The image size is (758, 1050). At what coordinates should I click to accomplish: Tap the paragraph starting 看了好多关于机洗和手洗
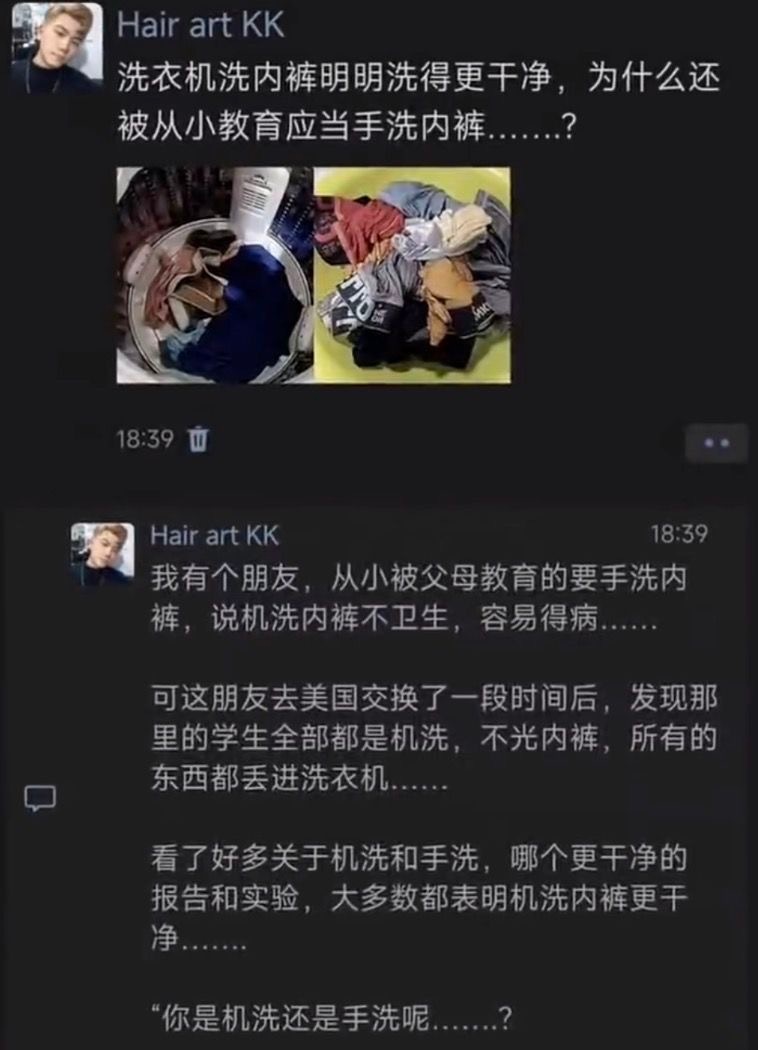[x=419, y=898]
